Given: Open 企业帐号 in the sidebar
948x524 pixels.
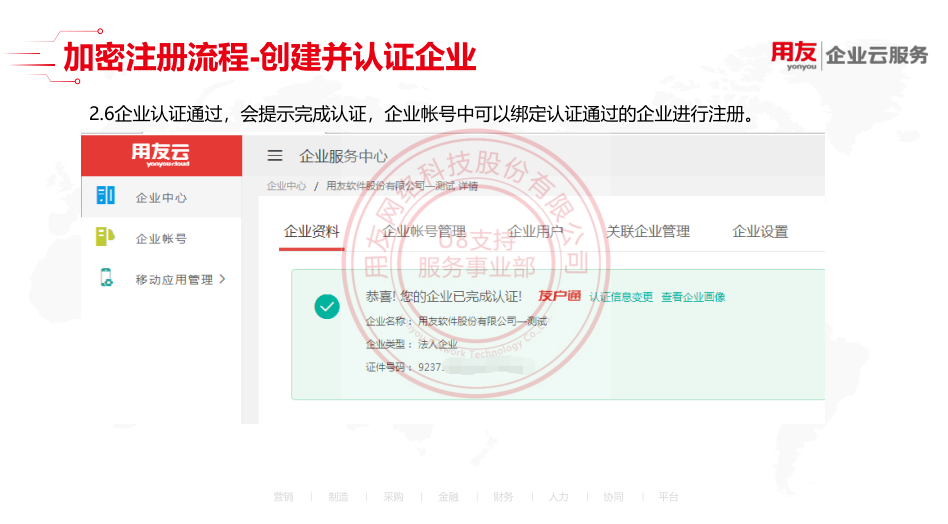Looking at the screenshot, I should click(161, 239).
